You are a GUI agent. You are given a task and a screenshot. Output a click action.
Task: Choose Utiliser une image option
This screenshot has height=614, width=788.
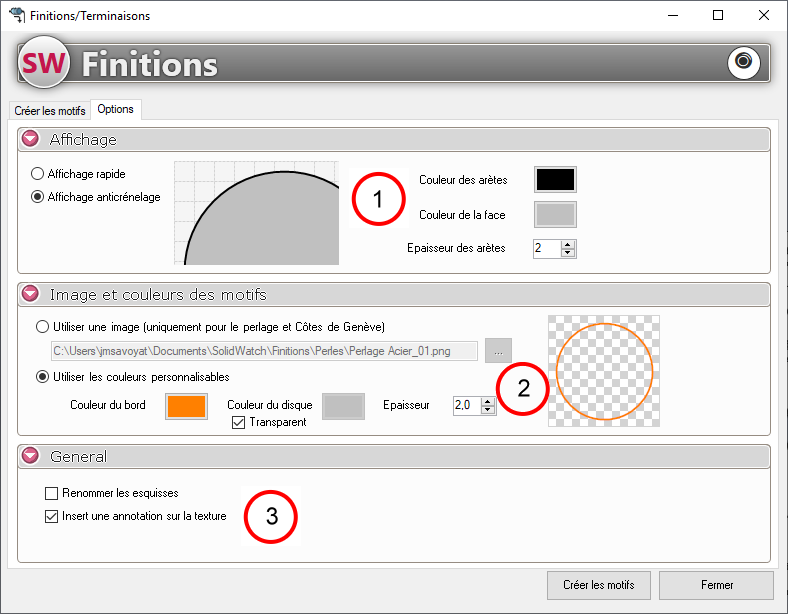[42, 327]
